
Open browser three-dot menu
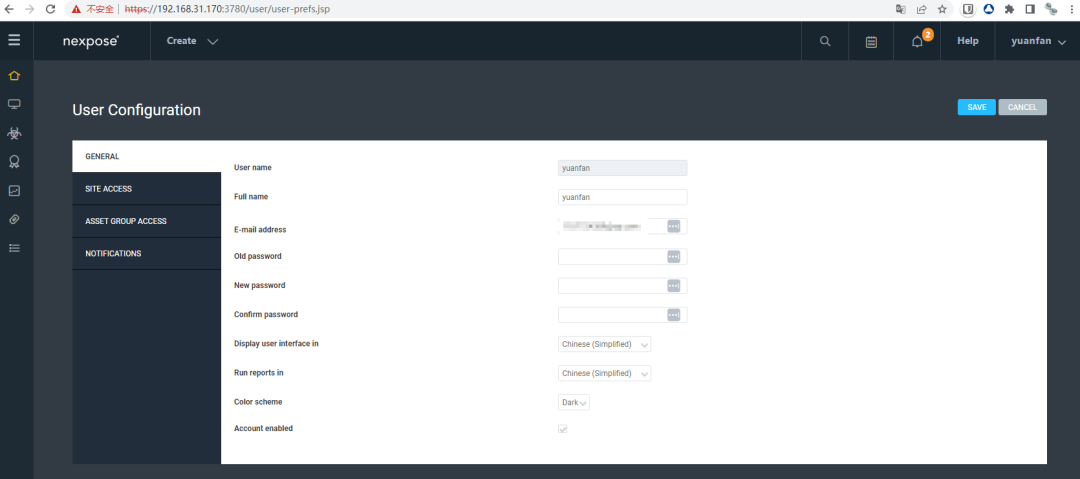pos(1072,10)
